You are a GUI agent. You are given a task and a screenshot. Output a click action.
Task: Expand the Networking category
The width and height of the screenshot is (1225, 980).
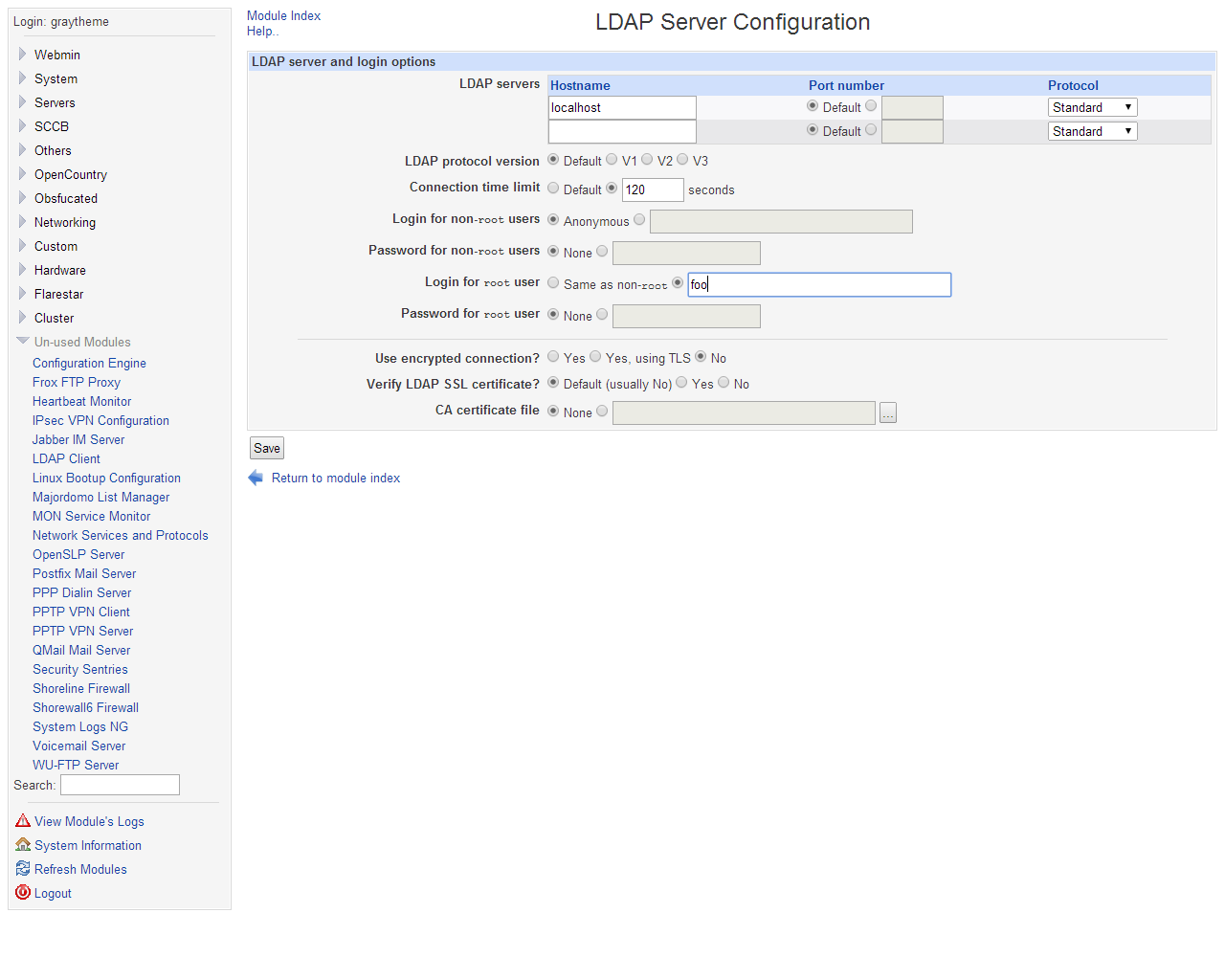click(x=23, y=222)
